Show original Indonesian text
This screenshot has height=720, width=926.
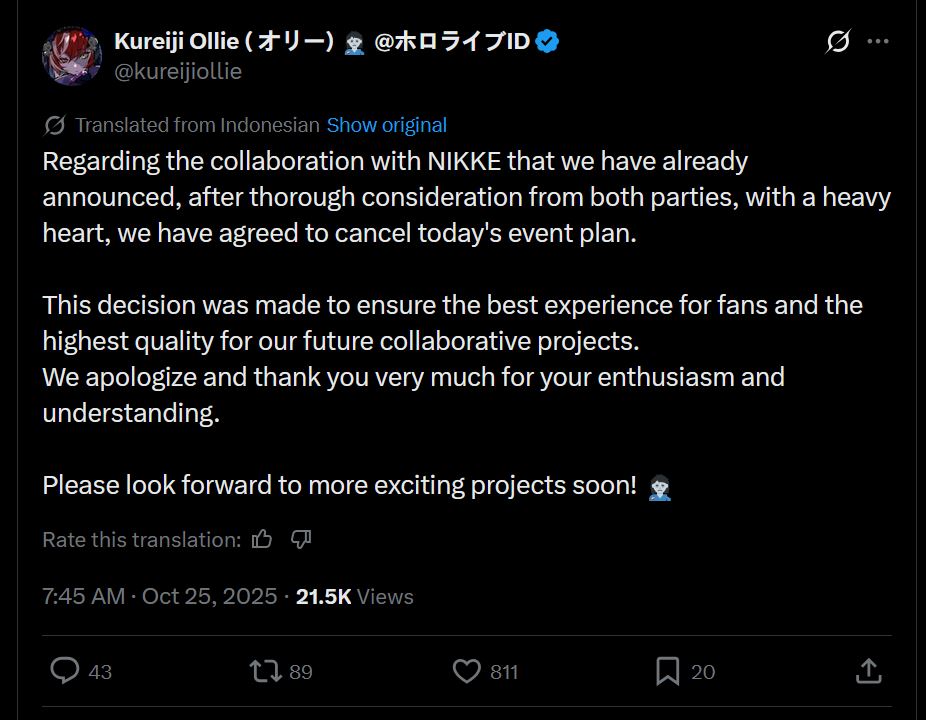pos(386,125)
